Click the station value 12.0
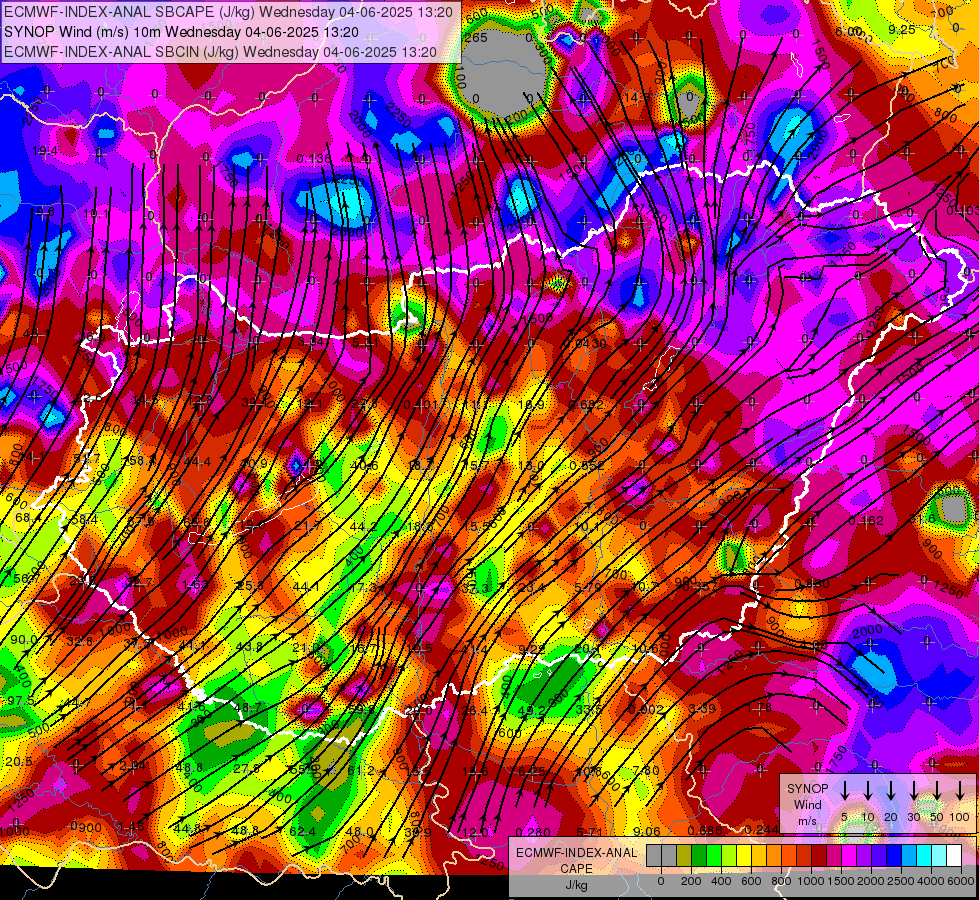 click(x=475, y=832)
